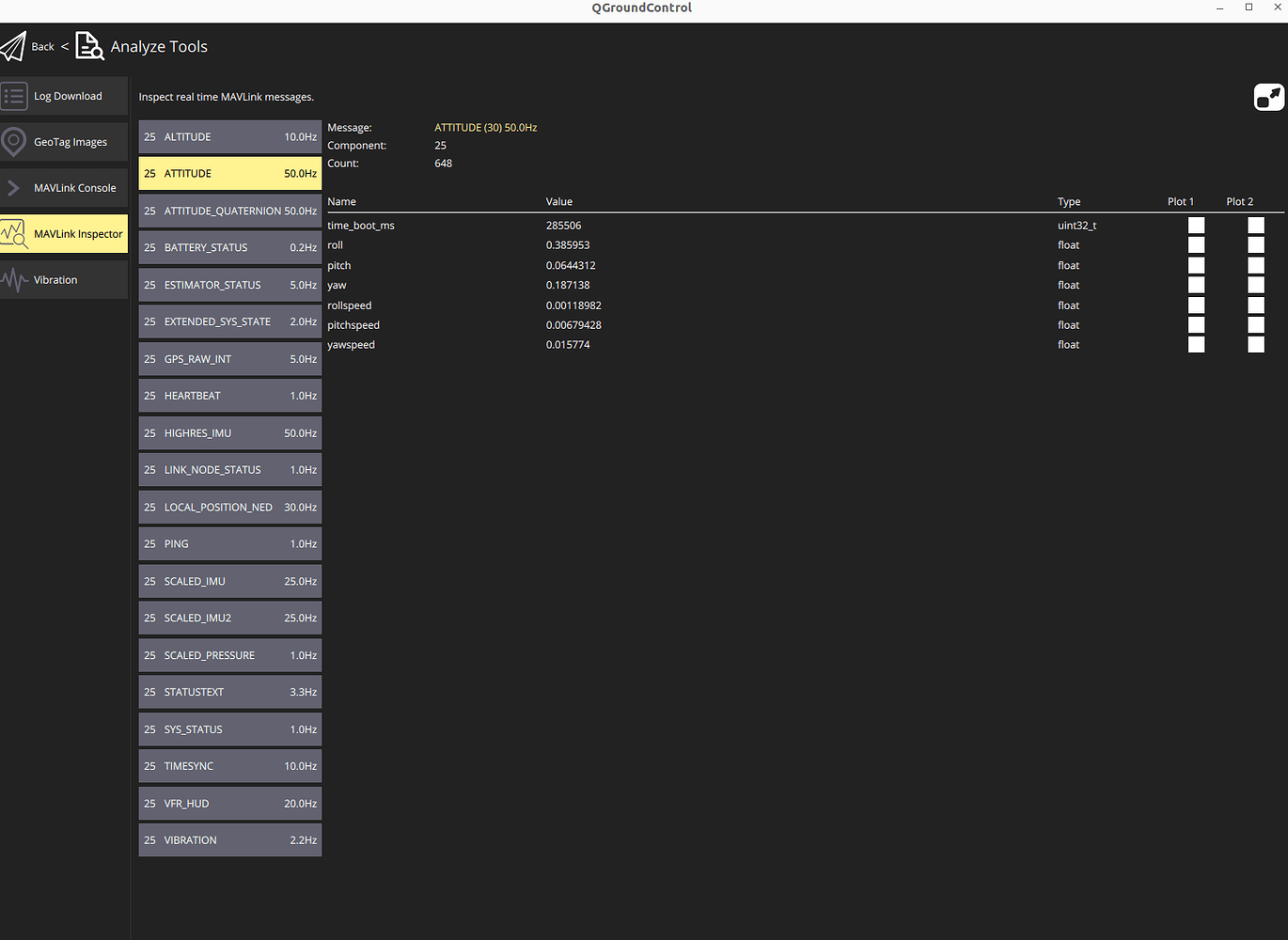Open the Log Download page
Image resolution: width=1288 pixels, height=940 pixels.
(64, 96)
